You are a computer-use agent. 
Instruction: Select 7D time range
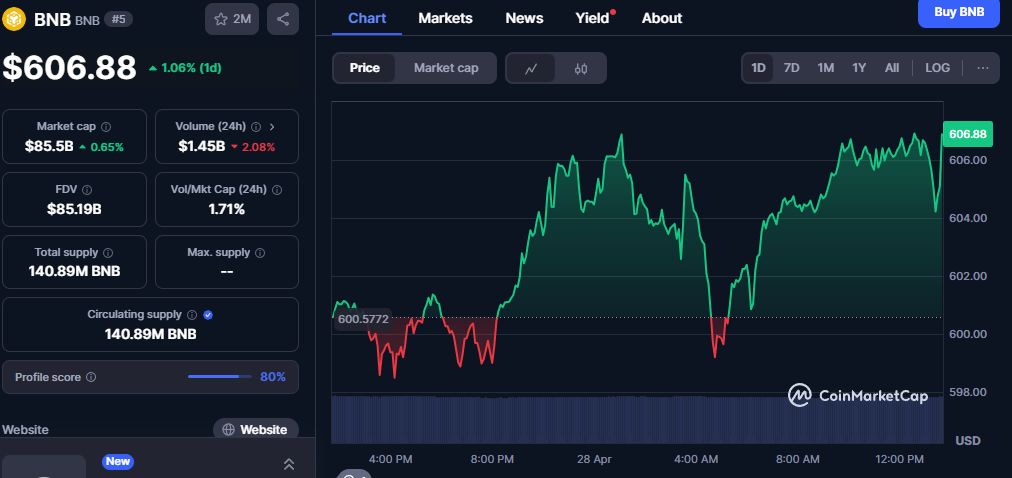coord(791,68)
